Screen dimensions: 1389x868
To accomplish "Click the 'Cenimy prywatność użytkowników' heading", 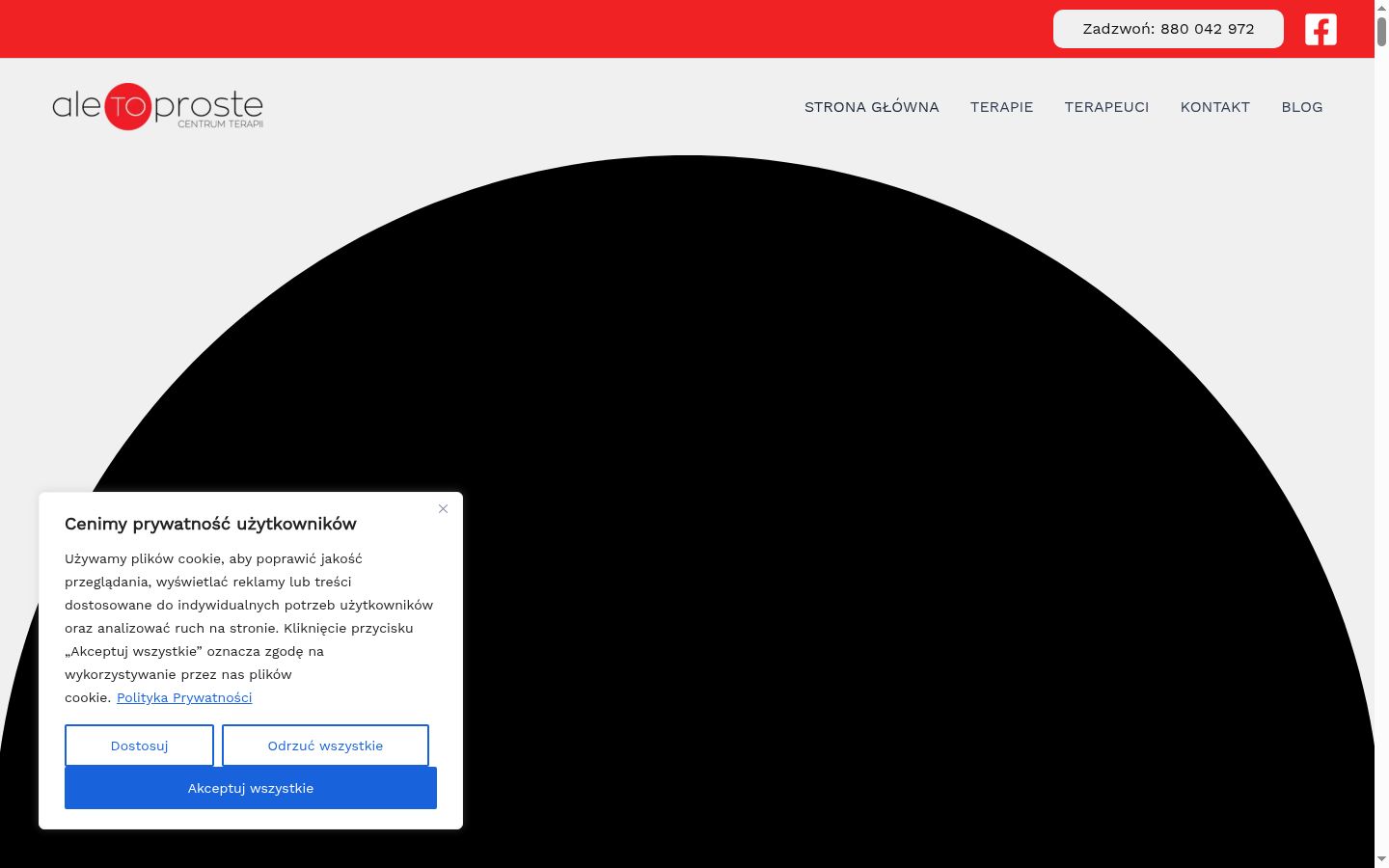I will click(x=210, y=524).
